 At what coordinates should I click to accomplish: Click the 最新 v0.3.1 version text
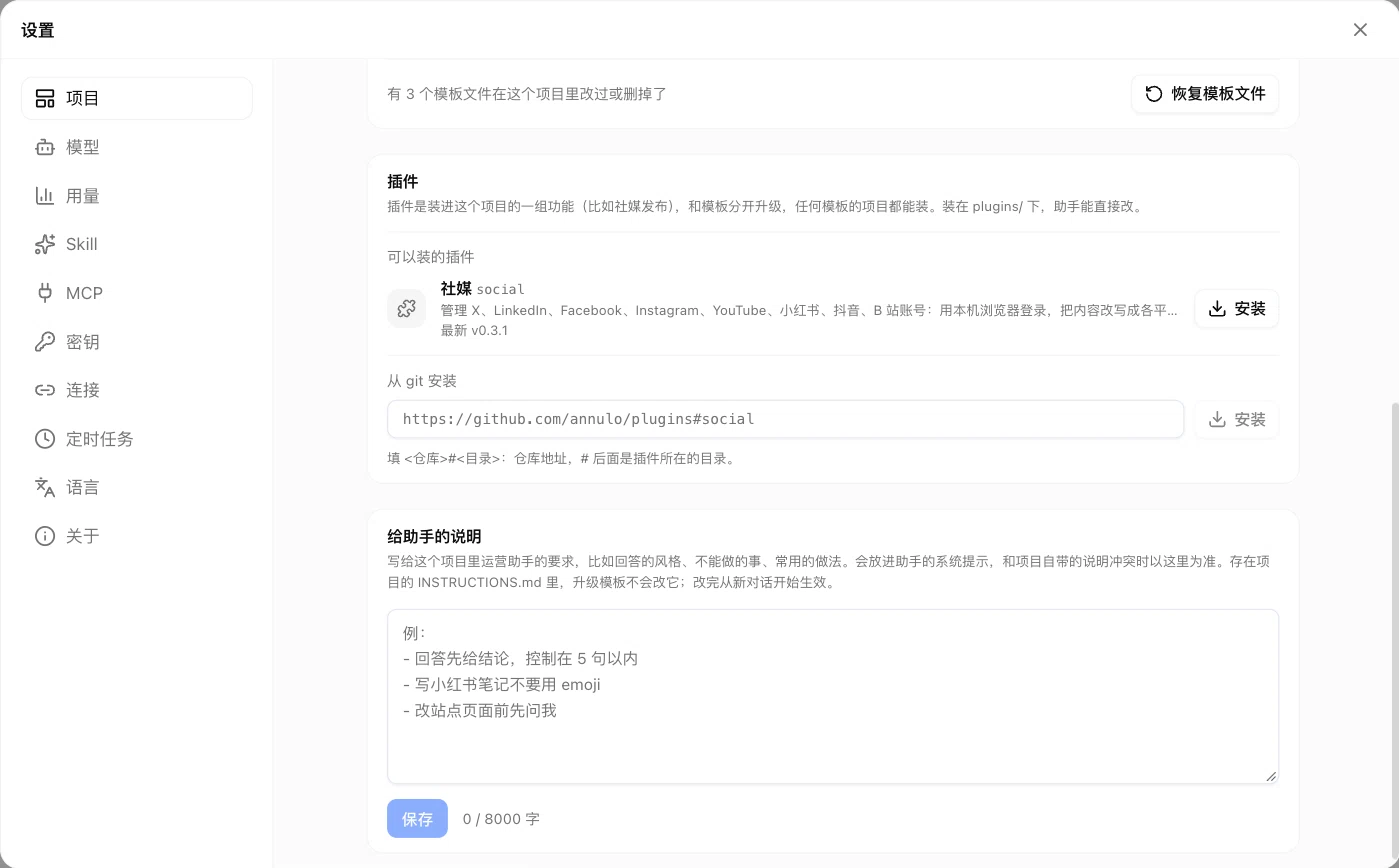[x=474, y=331]
